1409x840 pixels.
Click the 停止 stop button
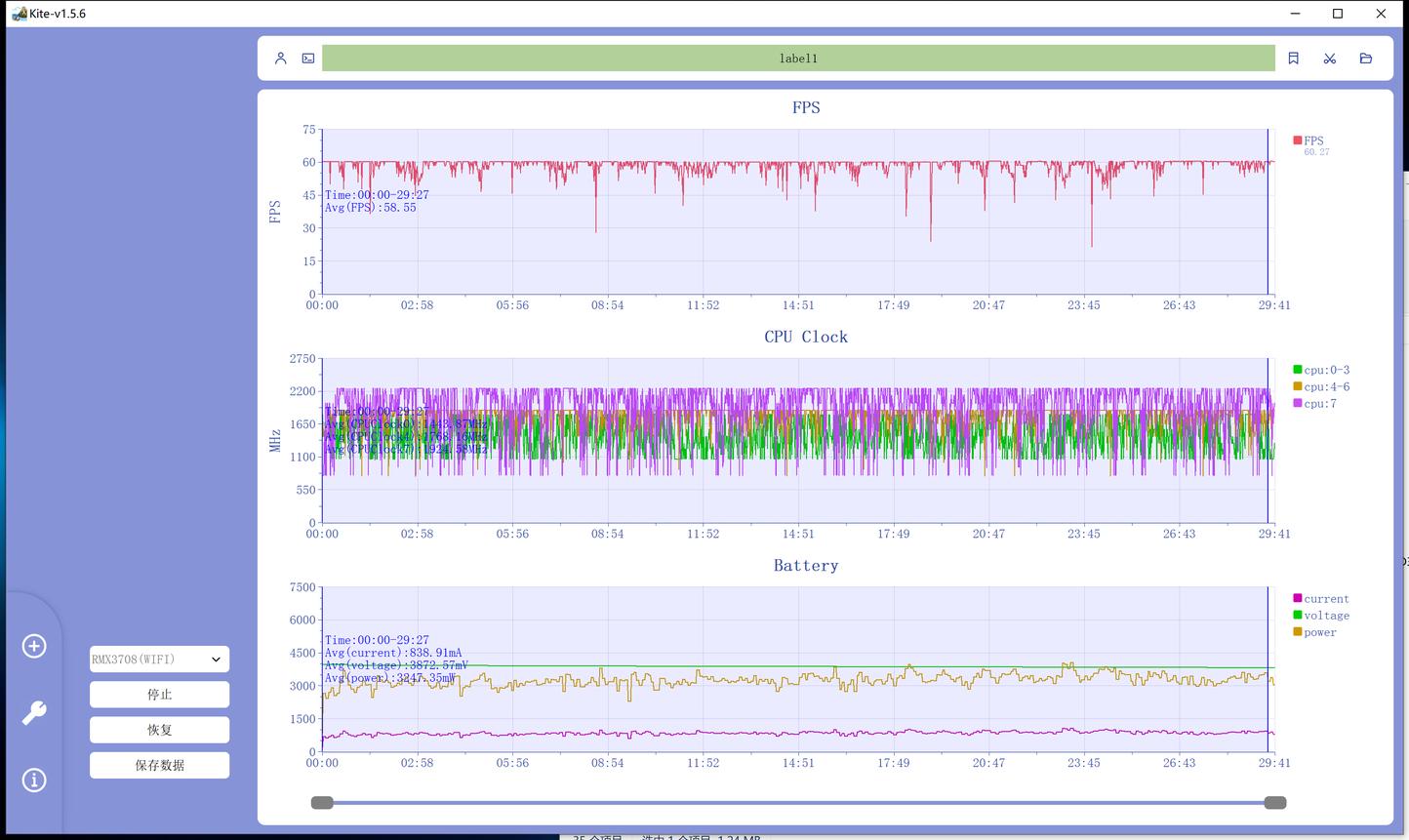[160, 695]
